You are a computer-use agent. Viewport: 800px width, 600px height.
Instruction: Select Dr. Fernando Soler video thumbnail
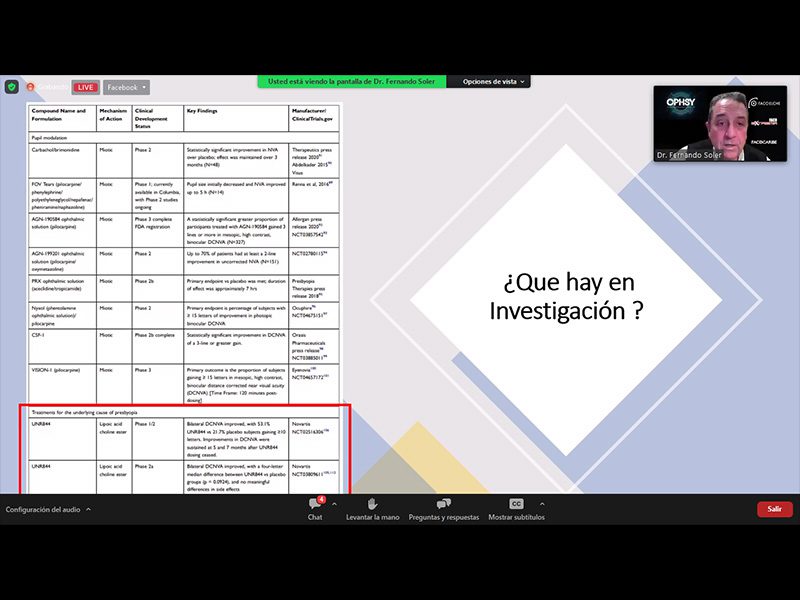[x=720, y=123]
